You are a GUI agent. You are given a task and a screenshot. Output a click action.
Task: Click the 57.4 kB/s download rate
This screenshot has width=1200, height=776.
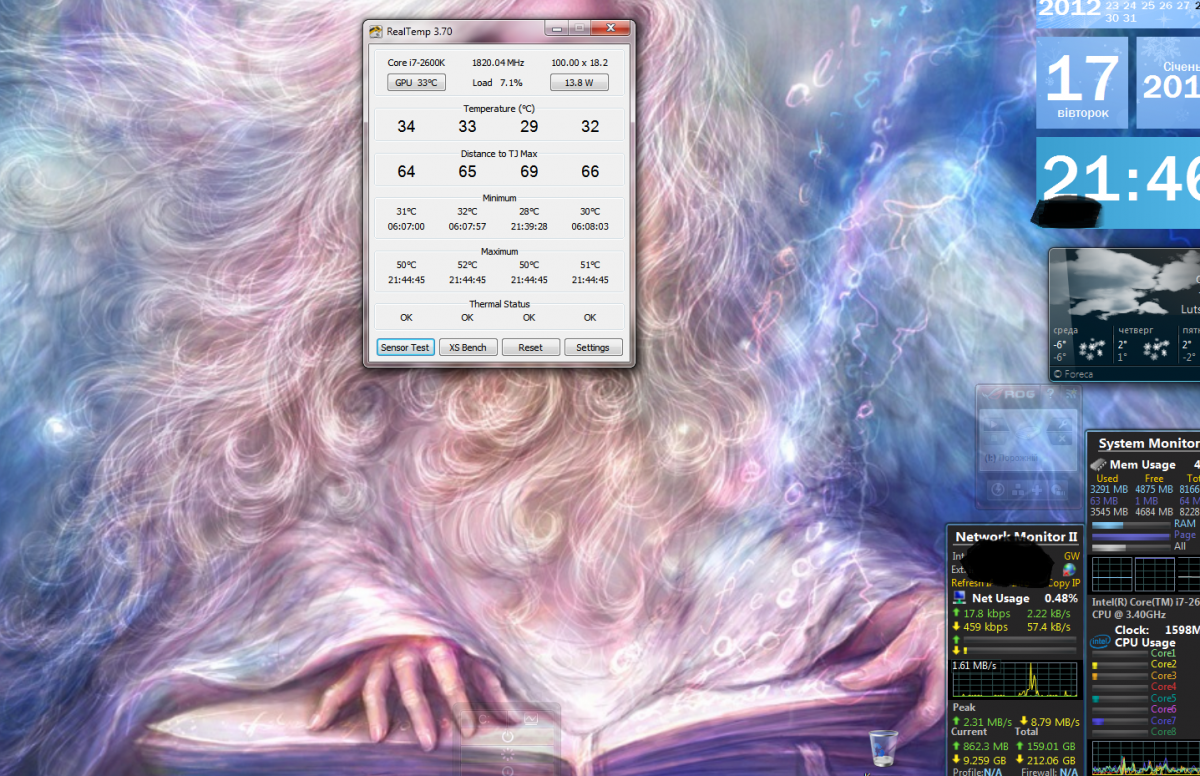[1048, 627]
